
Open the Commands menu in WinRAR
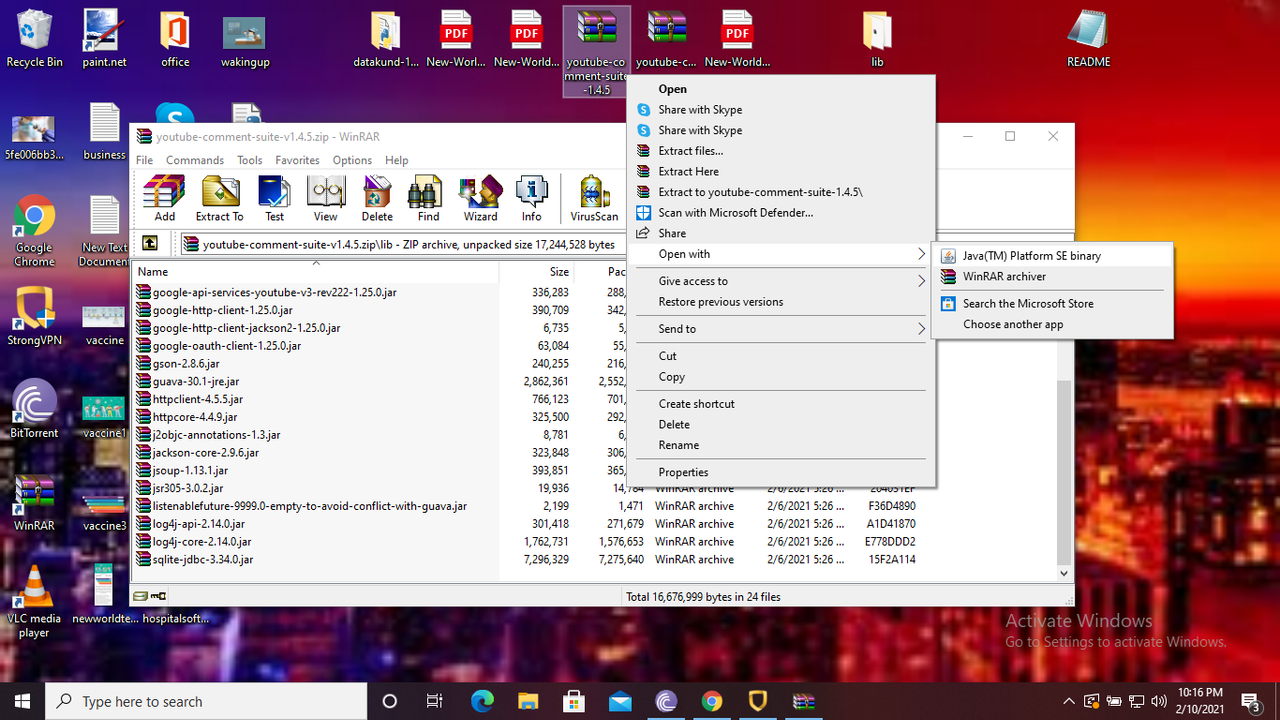point(195,160)
